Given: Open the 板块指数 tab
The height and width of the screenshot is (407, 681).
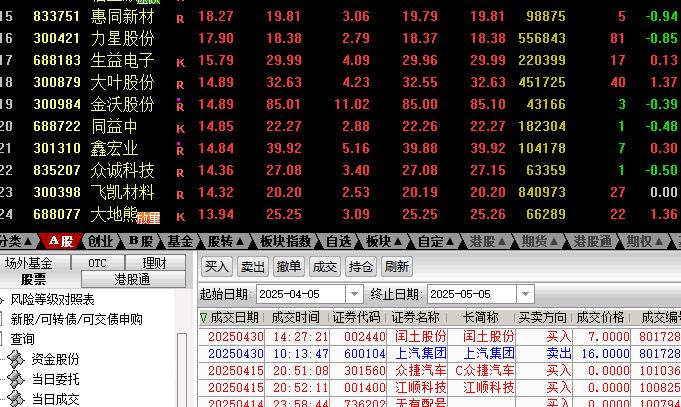Looking at the screenshot, I should click(x=285, y=241).
